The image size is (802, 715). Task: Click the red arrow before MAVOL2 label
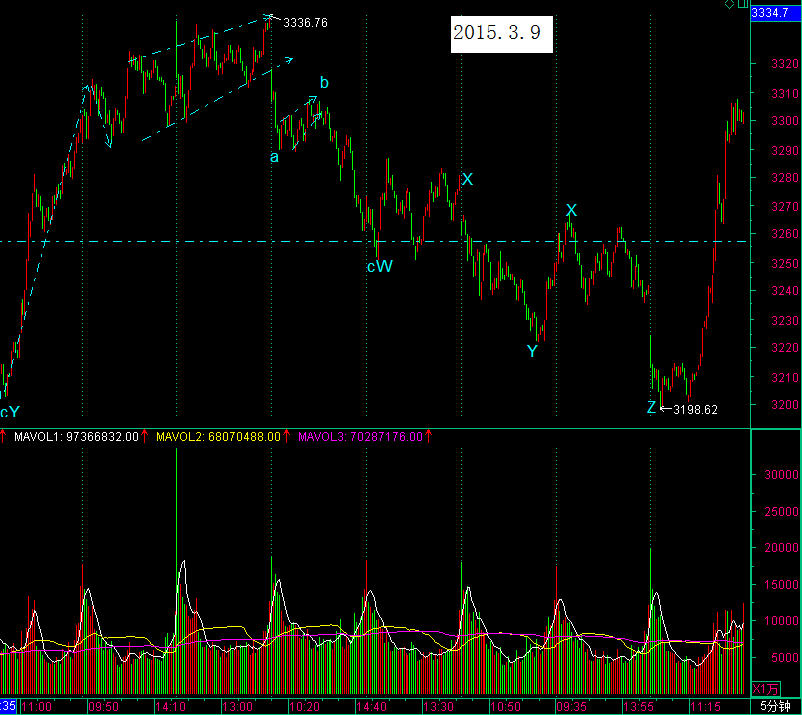click(x=146, y=437)
